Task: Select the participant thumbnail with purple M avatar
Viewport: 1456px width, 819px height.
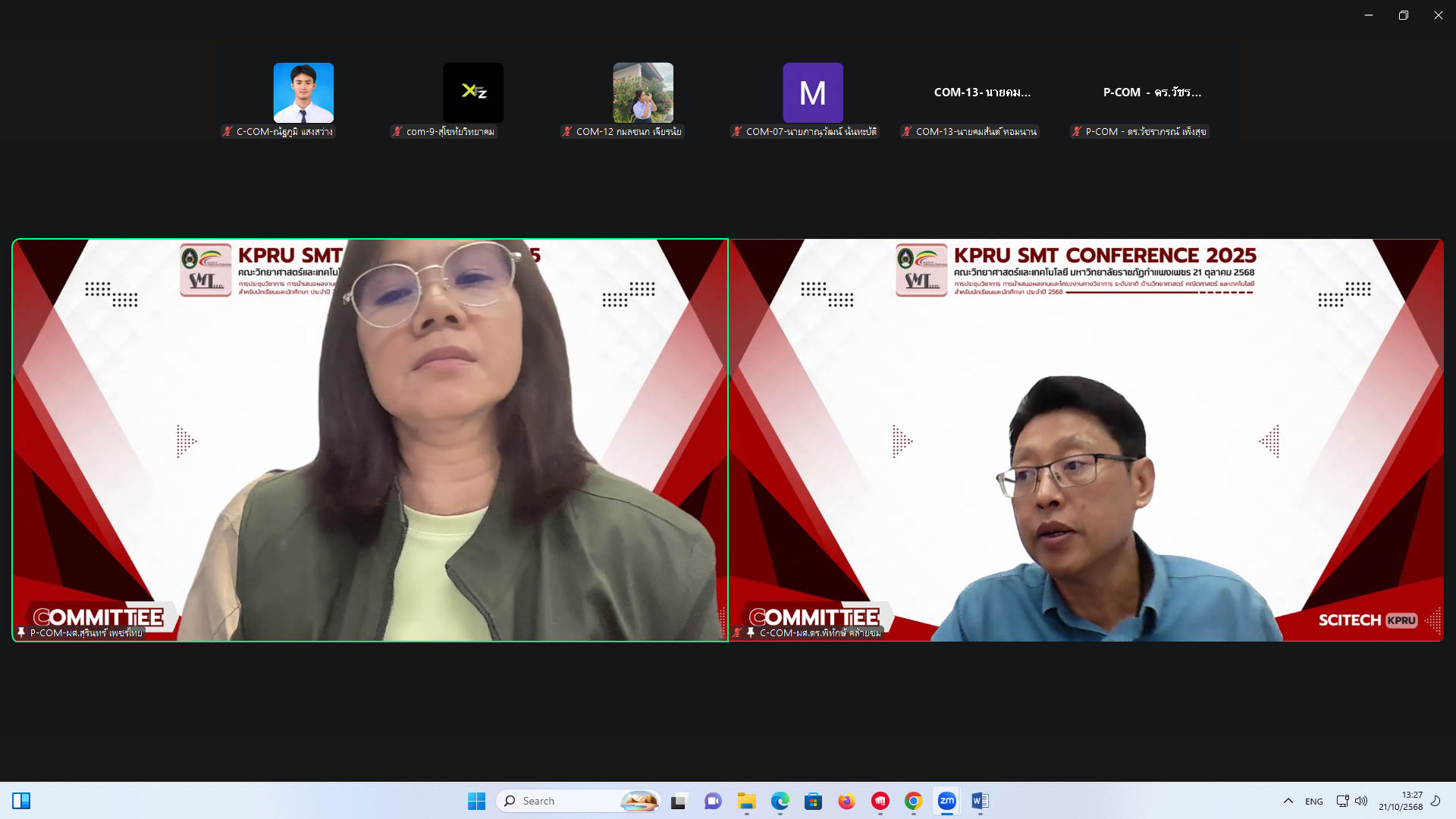Action: click(812, 93)
